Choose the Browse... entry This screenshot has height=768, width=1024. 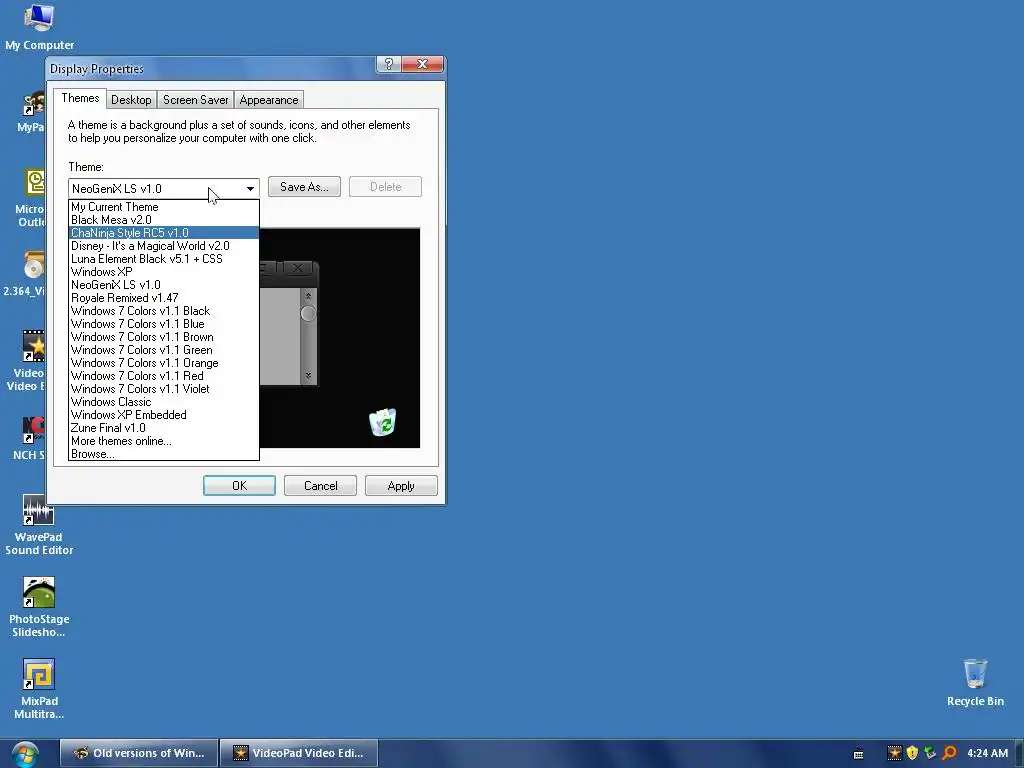[x=164, y=454]
